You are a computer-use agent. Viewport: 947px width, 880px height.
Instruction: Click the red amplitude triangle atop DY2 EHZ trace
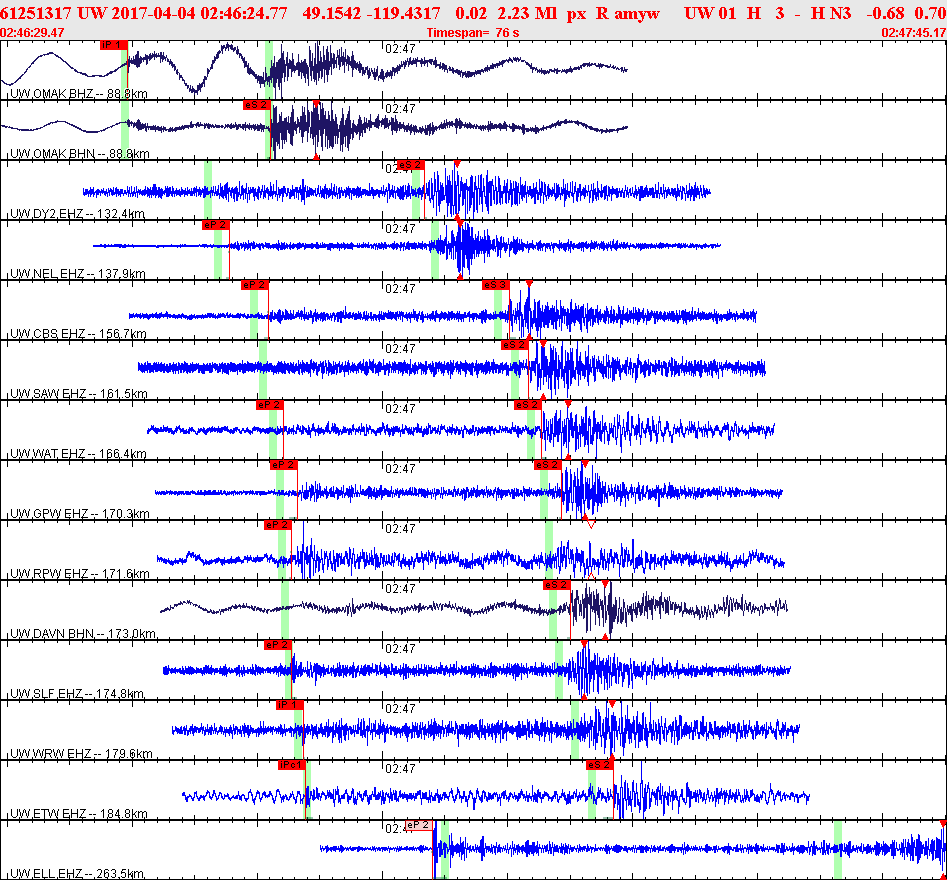point(457,164)
